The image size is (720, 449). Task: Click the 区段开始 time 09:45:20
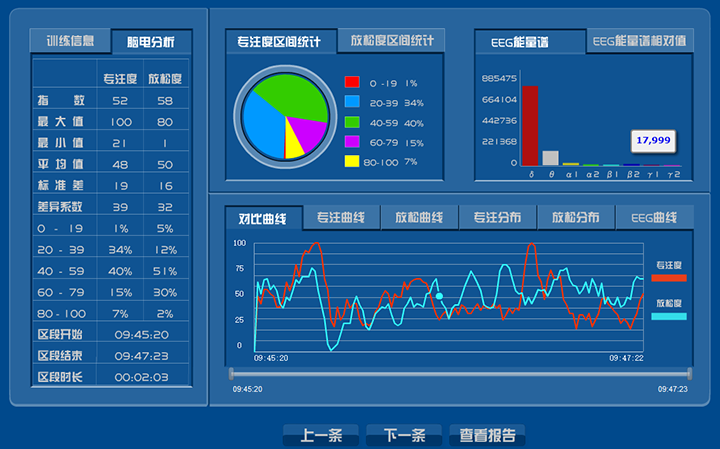click(x=142, y=335)
